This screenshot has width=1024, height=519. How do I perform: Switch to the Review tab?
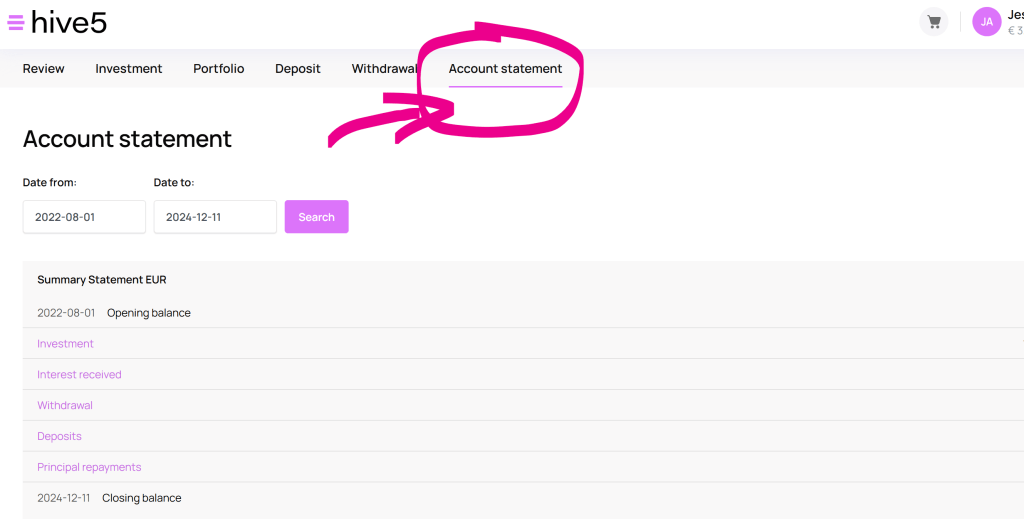pos(44,69)
